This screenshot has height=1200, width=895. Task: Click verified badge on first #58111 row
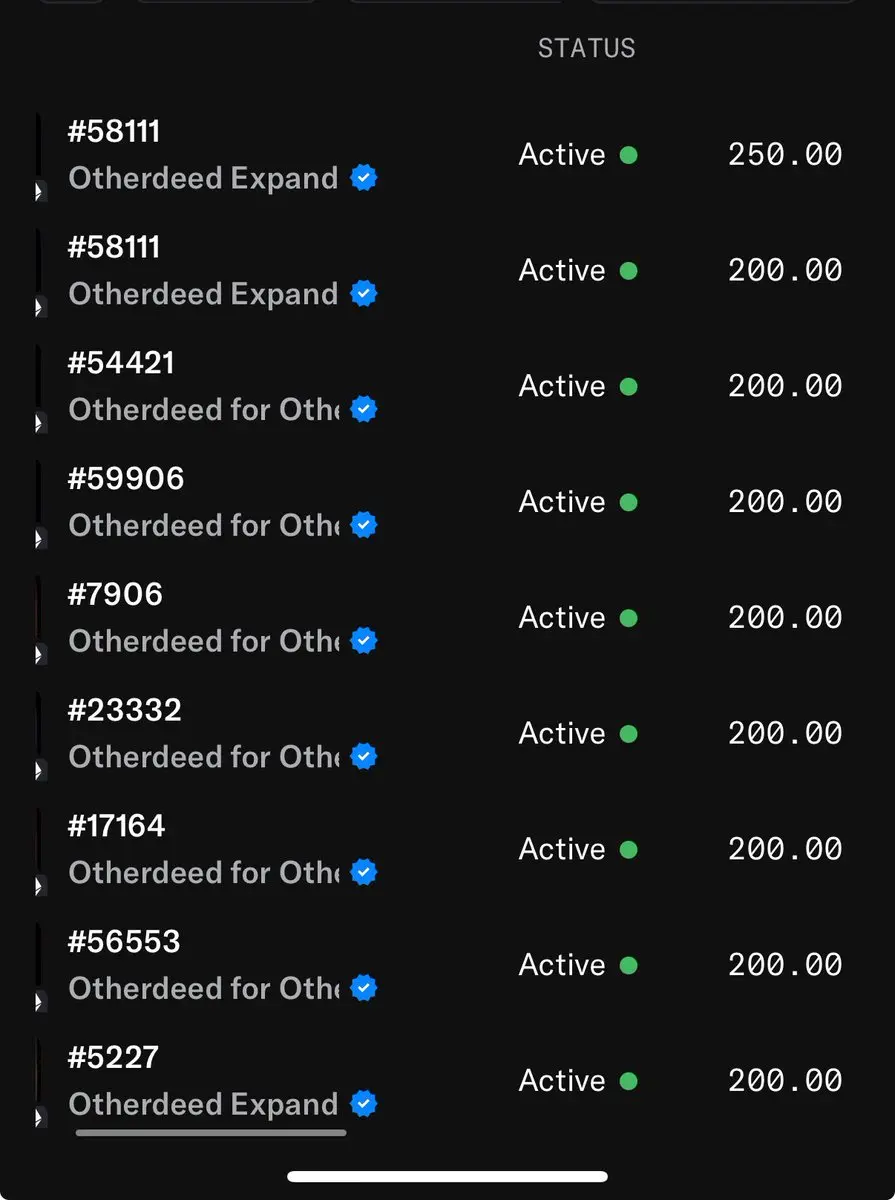coord(364,179)
